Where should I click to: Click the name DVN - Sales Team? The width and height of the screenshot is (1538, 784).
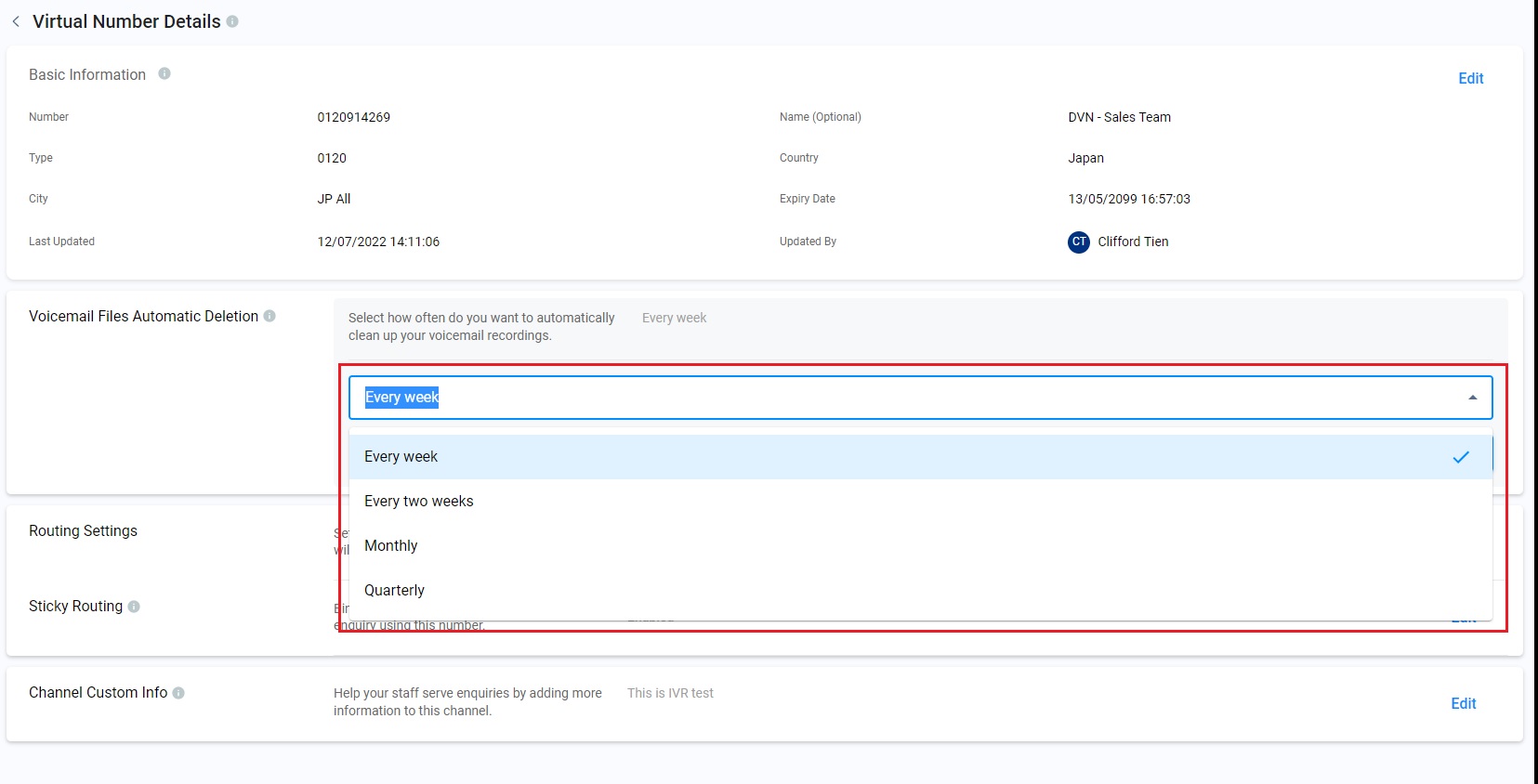(1119, 117)
